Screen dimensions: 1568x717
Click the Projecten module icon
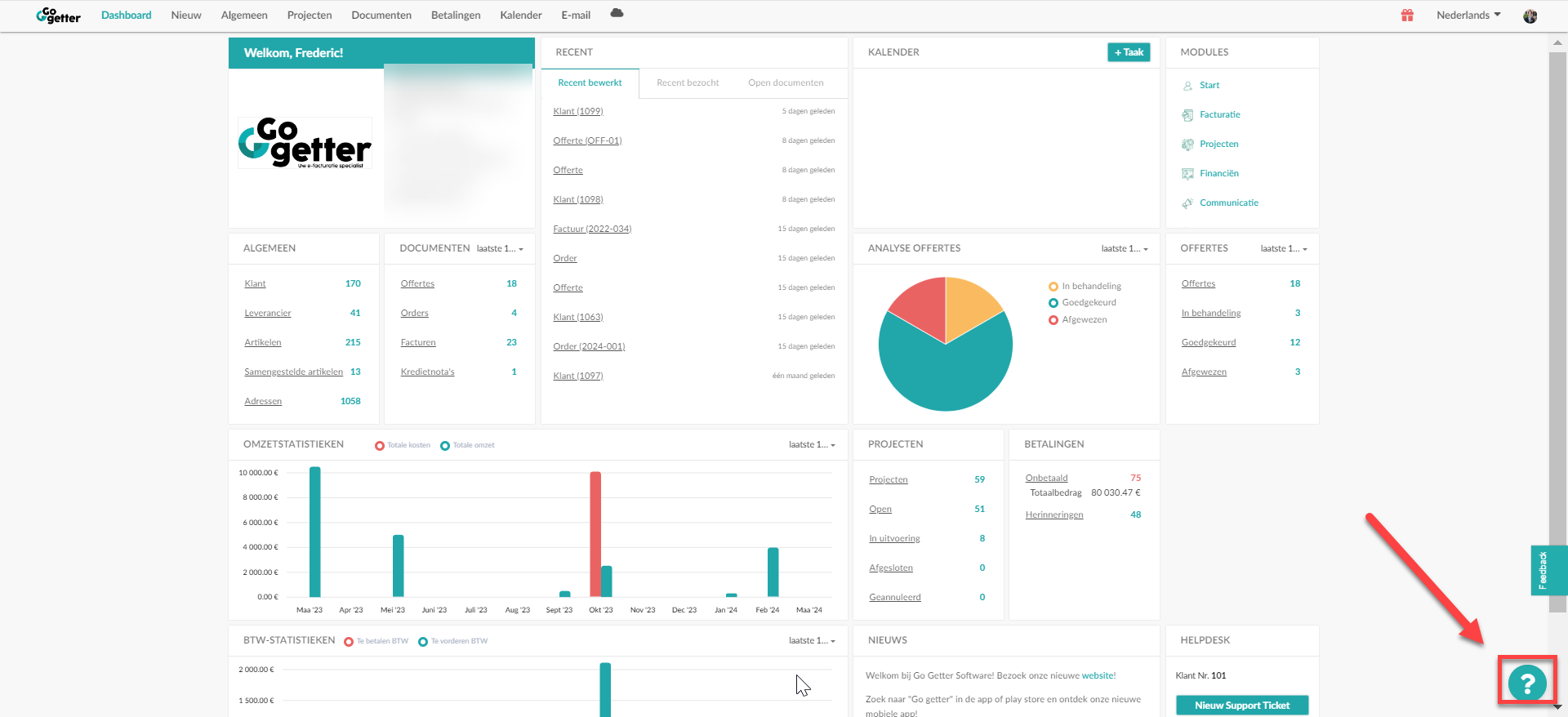pyautogui.click(x=1187, y=145)
